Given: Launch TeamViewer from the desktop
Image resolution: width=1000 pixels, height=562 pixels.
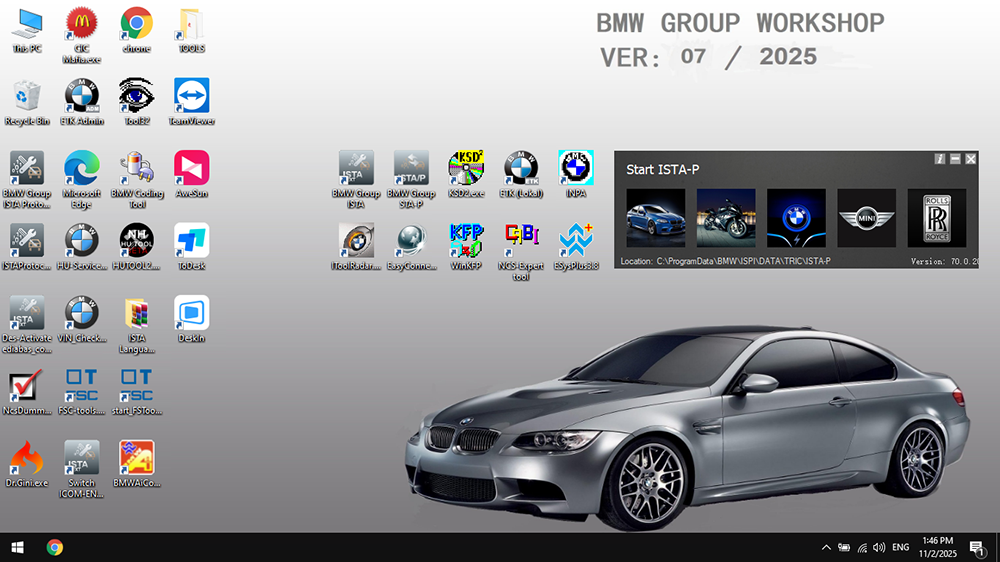Looking at the screenshot, I should (x=191, y=96).
